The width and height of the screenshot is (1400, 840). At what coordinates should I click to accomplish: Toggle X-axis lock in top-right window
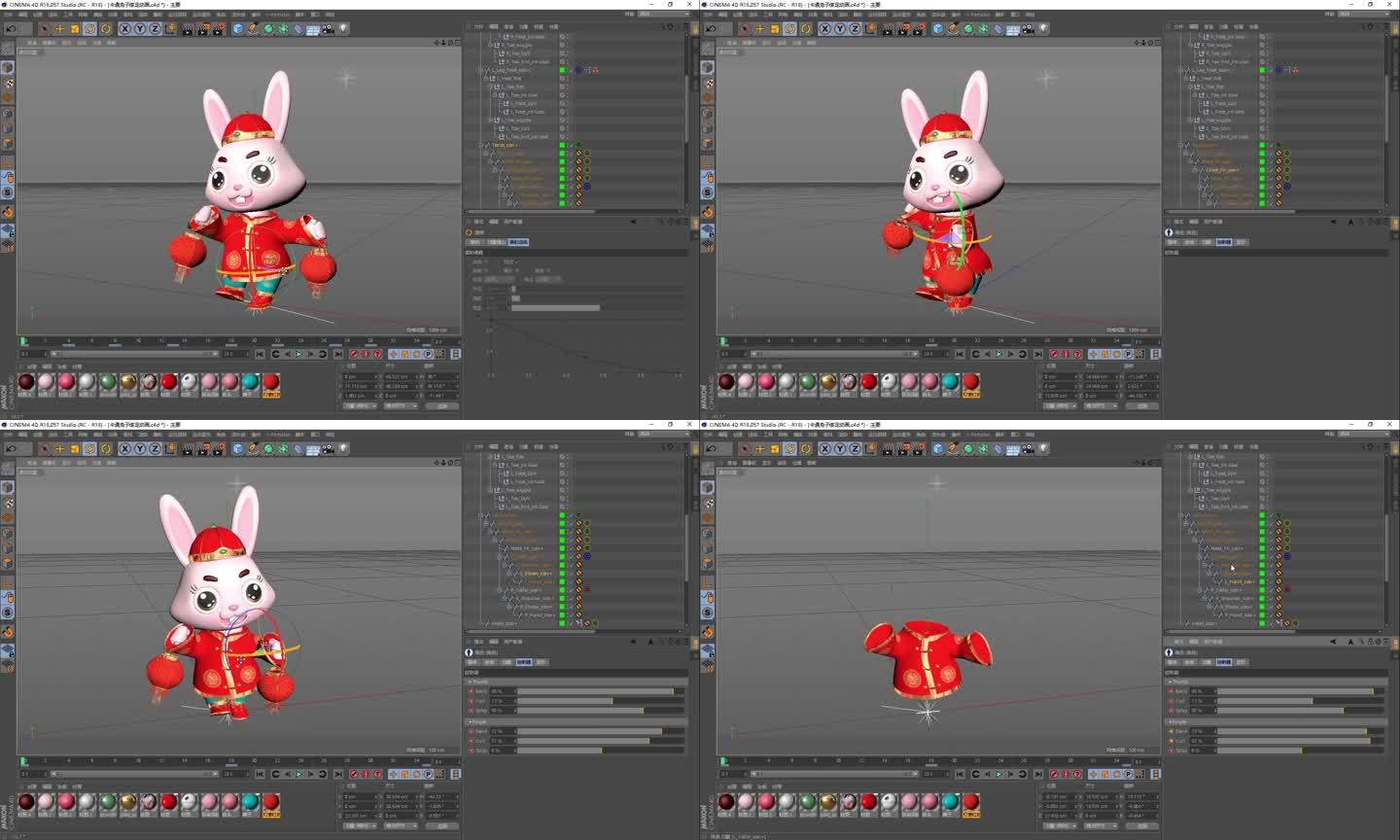(824, 29)
